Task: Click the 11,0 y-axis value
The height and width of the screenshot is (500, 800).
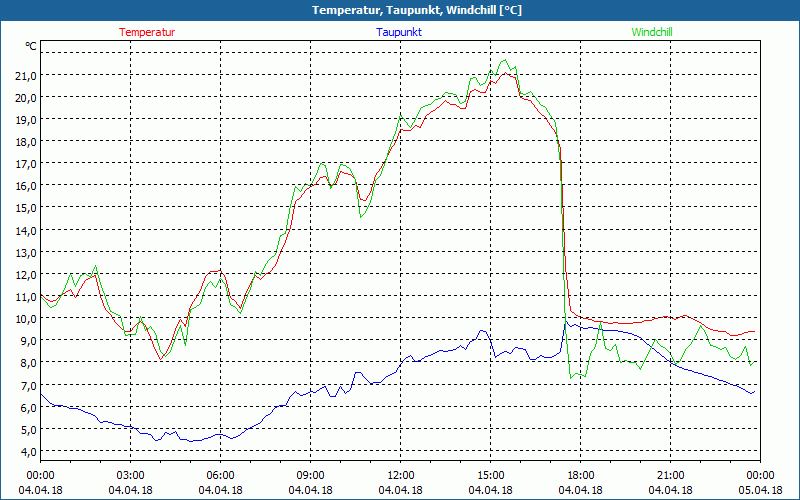Action: tap(27, 296)
